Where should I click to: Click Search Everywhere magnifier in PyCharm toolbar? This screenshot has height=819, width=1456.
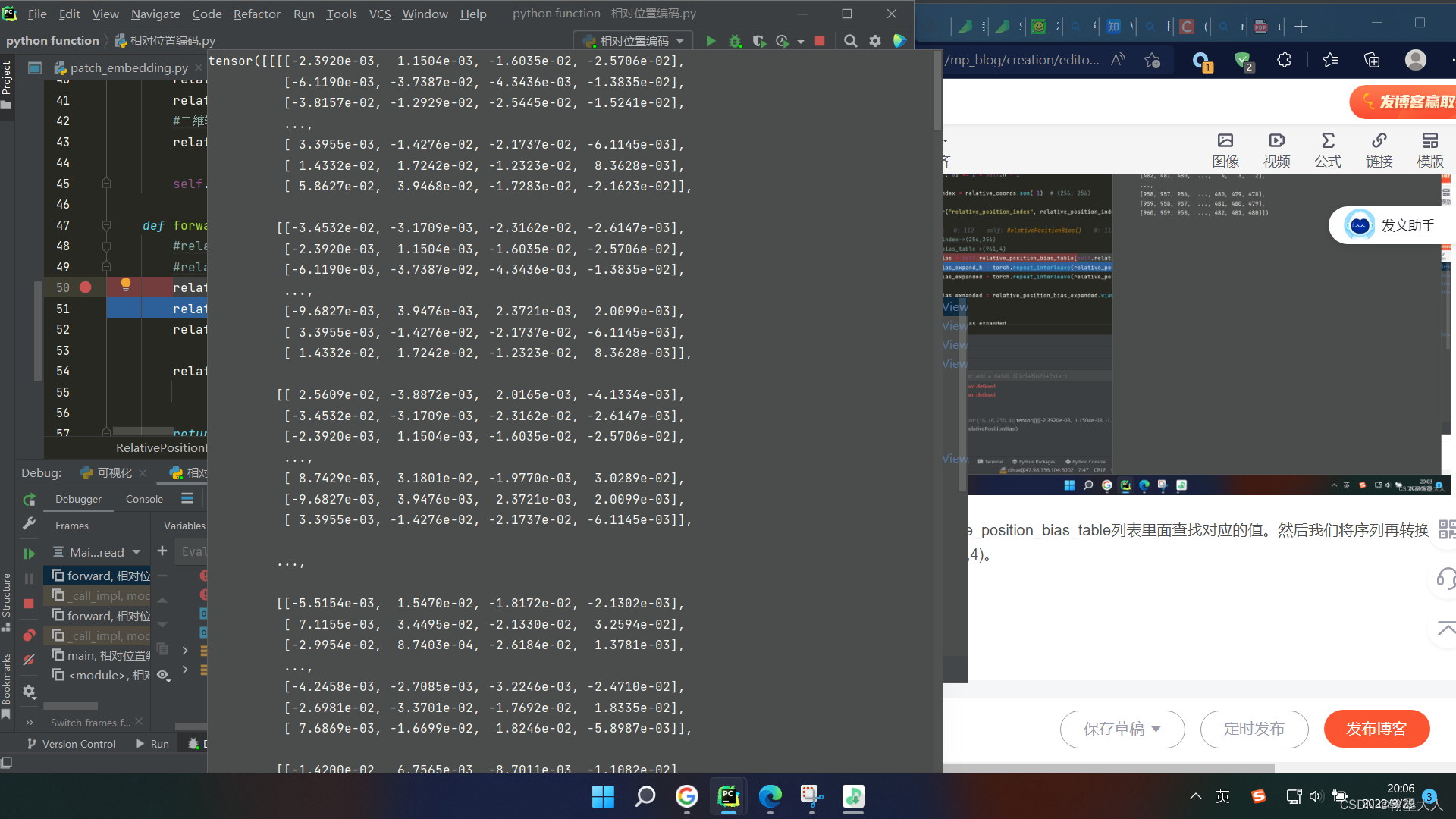tap(850, 41)
